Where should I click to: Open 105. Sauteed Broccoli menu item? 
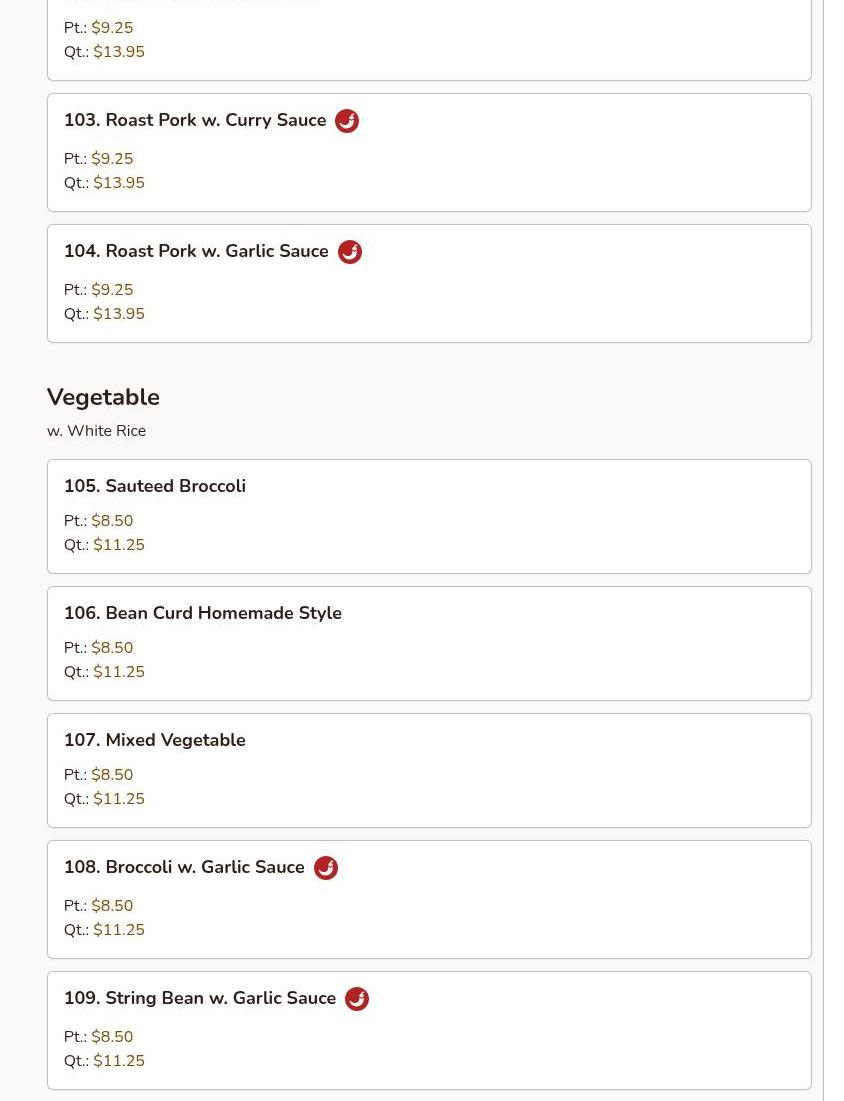[155, 486]
